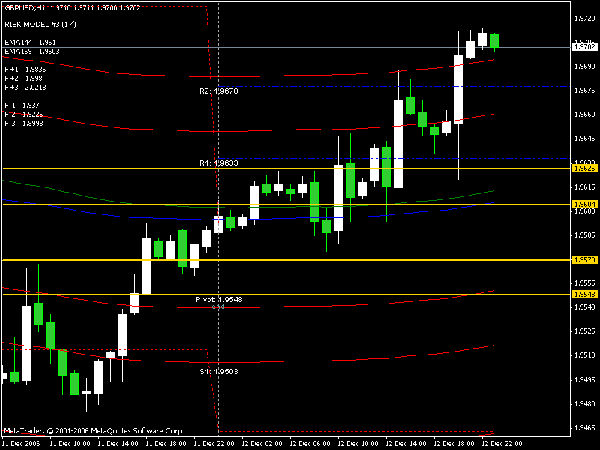Click the 1.9660 price axis label
The width and height of the screenshot is (600, 450).
click(585, 114)
